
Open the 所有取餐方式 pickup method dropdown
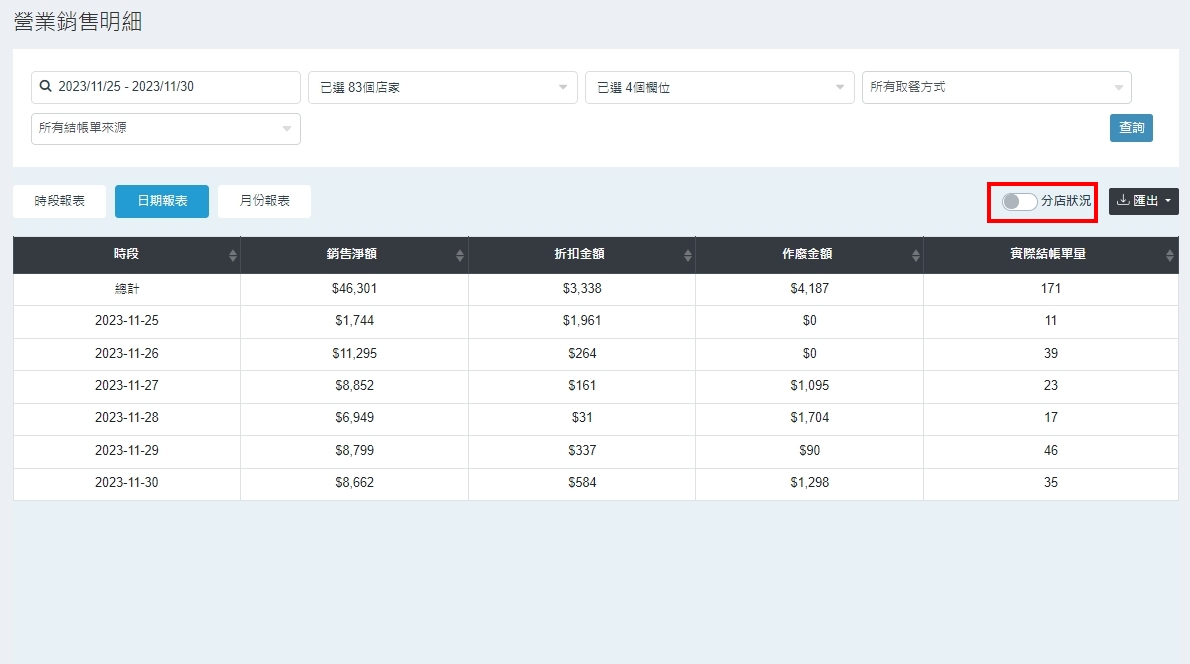pos(996,88)
